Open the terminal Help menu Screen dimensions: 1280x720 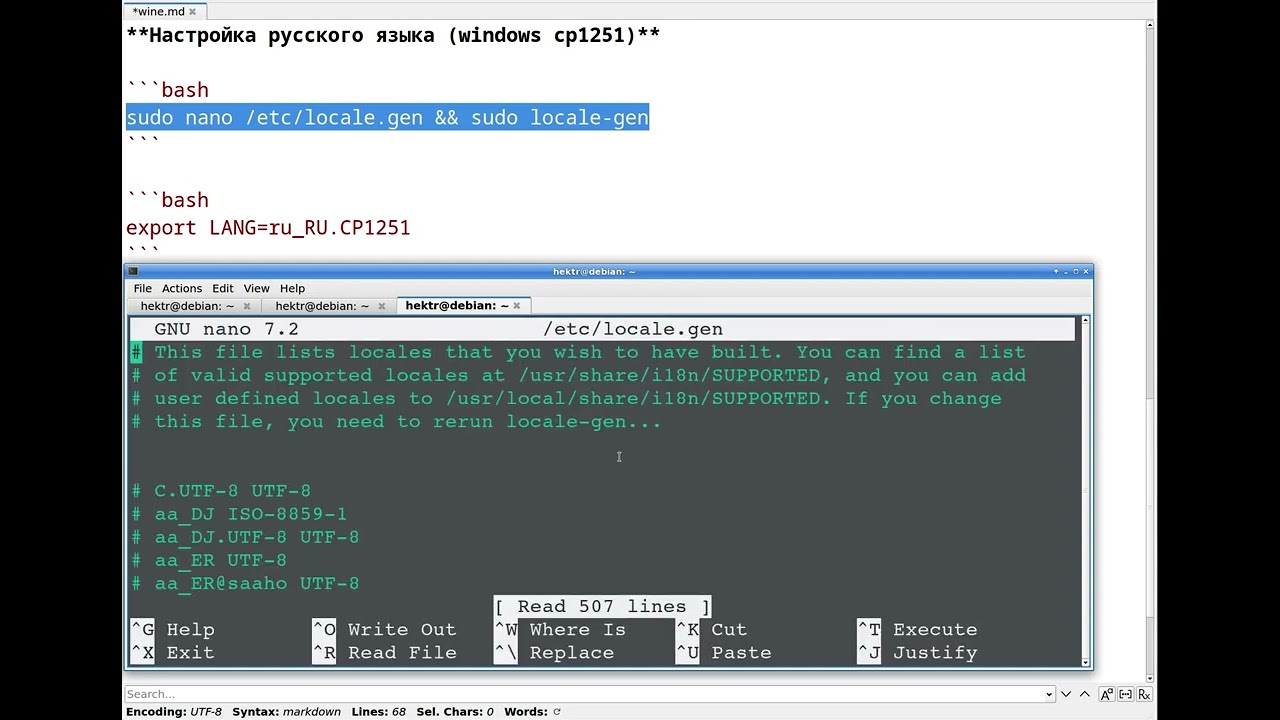pyautogui.click(x=292, y=288)
